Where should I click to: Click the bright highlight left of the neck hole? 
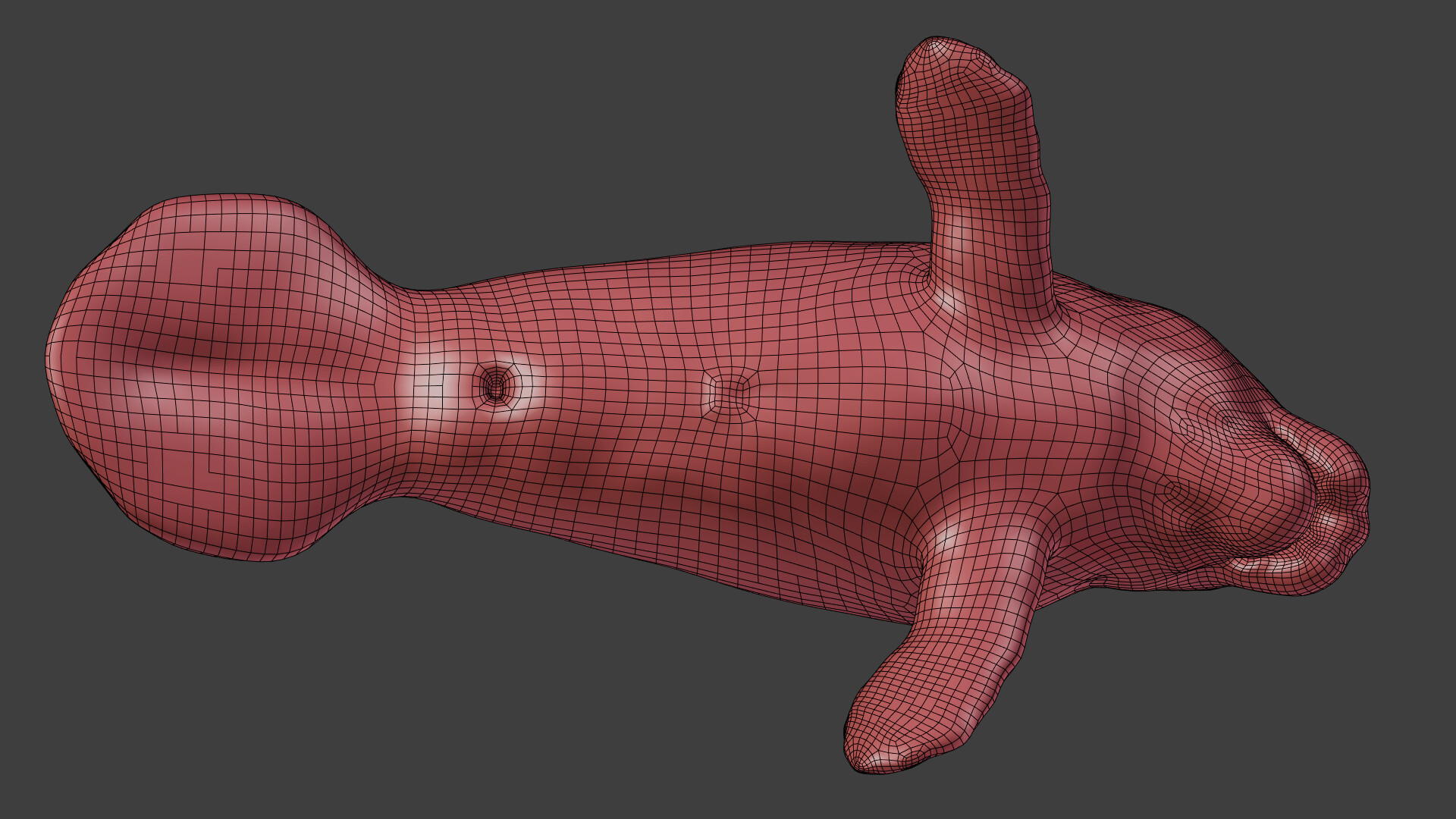click(428, 388)
